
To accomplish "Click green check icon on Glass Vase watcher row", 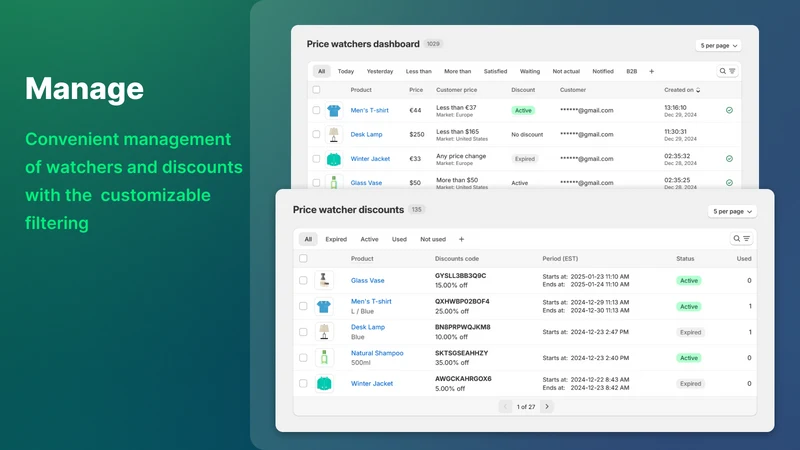I will [729, 183].
